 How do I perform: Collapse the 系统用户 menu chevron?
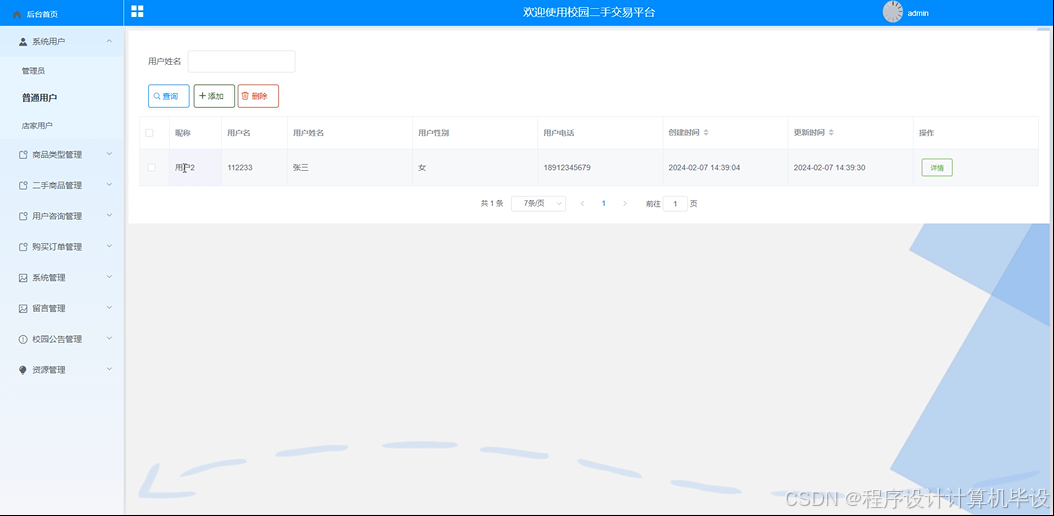pos(109,42)
